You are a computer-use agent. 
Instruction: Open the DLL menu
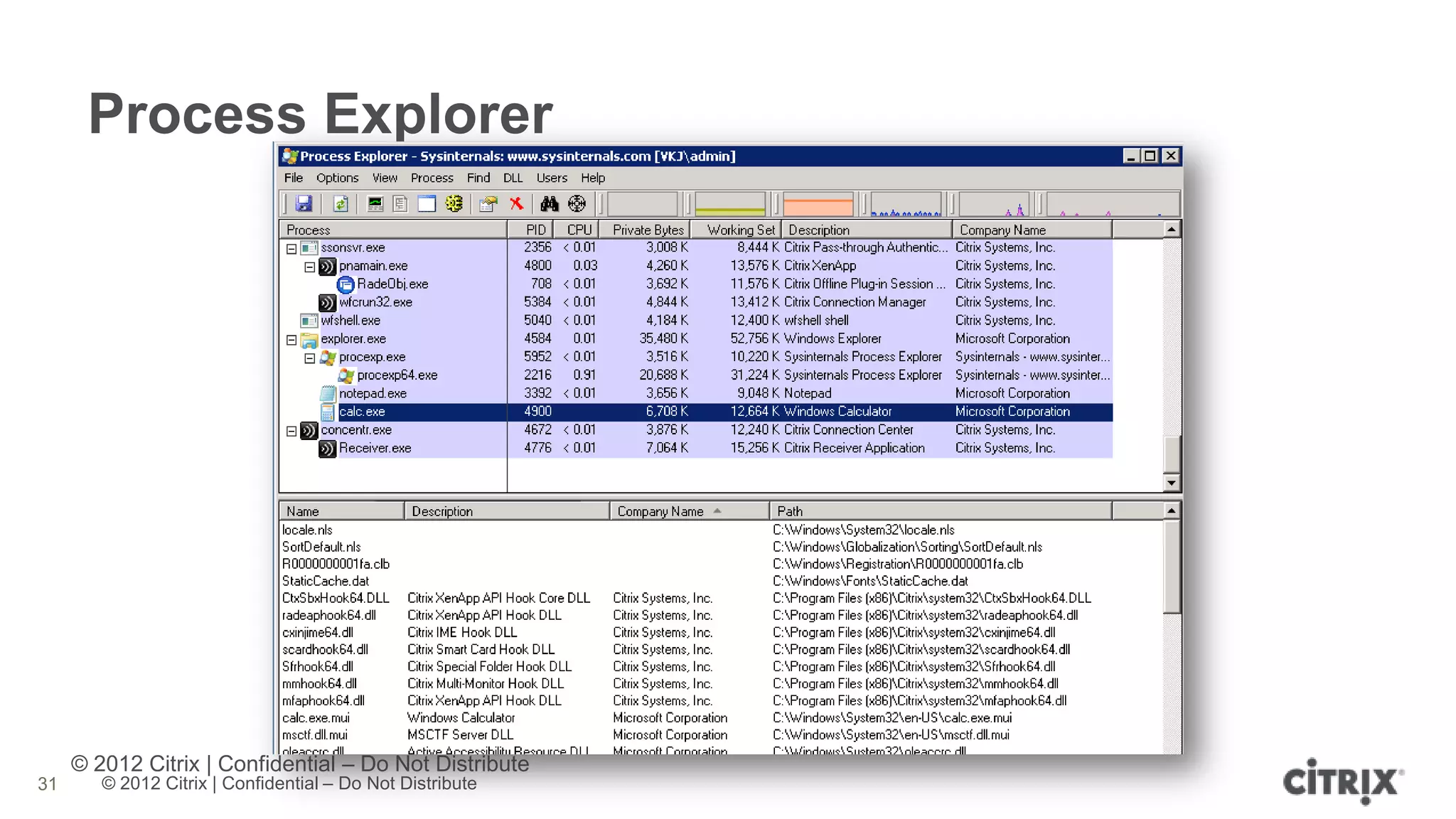(x=513, y=178)
